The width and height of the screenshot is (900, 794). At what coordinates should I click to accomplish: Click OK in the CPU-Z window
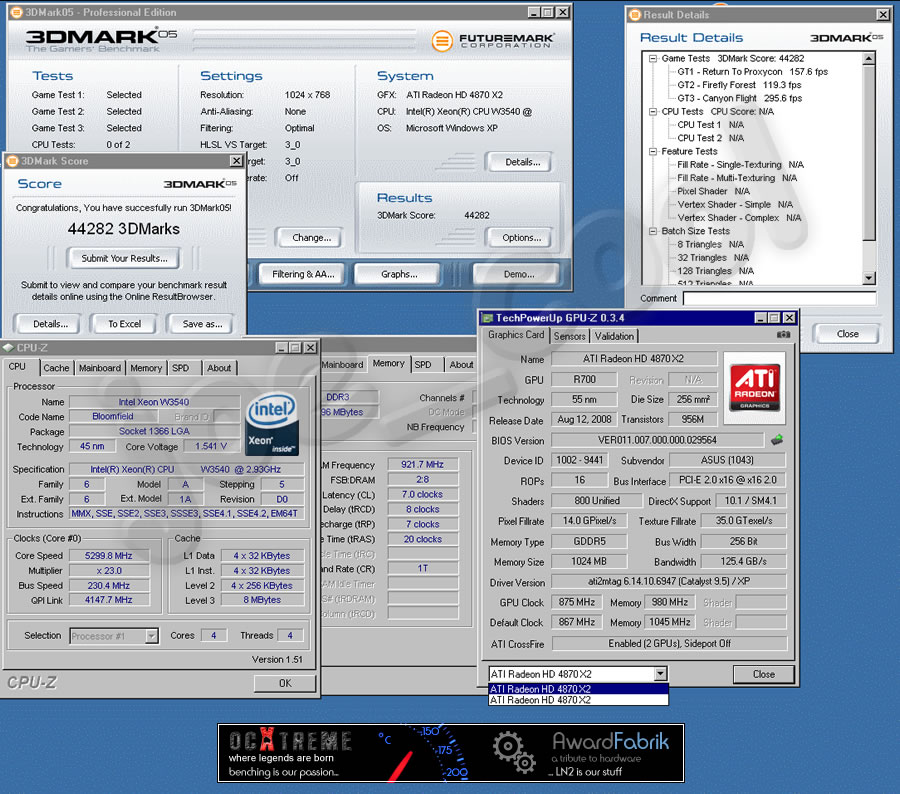coord(285,683)
